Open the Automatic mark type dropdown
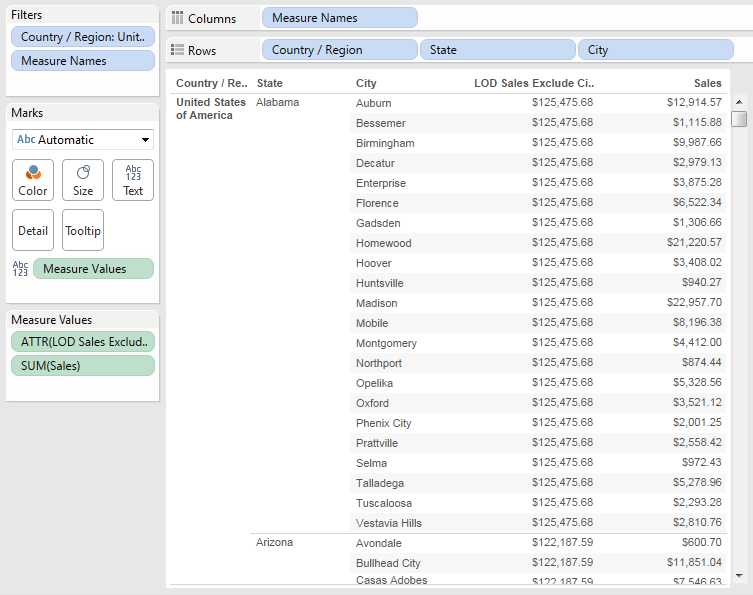 (83, 140)
